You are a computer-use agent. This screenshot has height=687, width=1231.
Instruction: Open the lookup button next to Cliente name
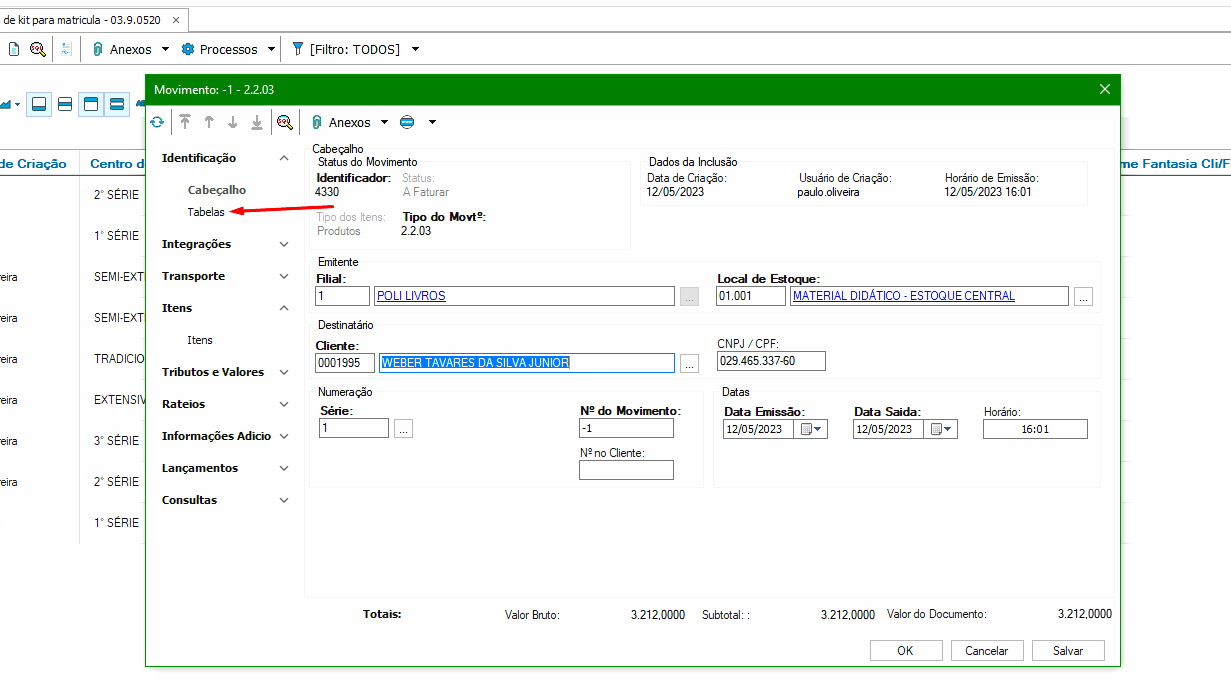[689, 363]
